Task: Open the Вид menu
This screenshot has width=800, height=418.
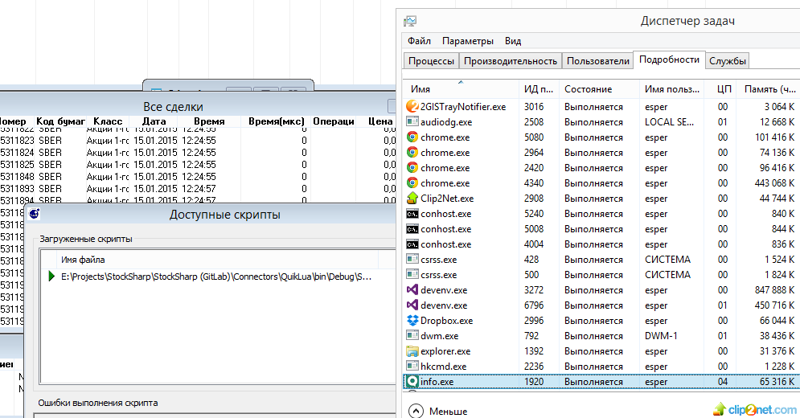Action: pos(513,41)
